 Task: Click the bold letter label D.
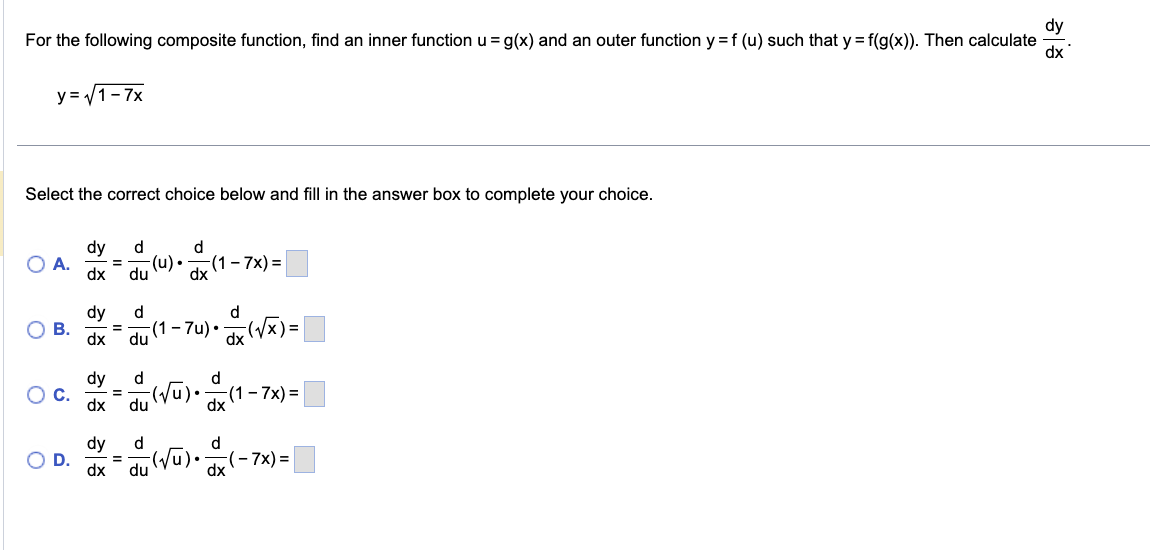[62, 461]
